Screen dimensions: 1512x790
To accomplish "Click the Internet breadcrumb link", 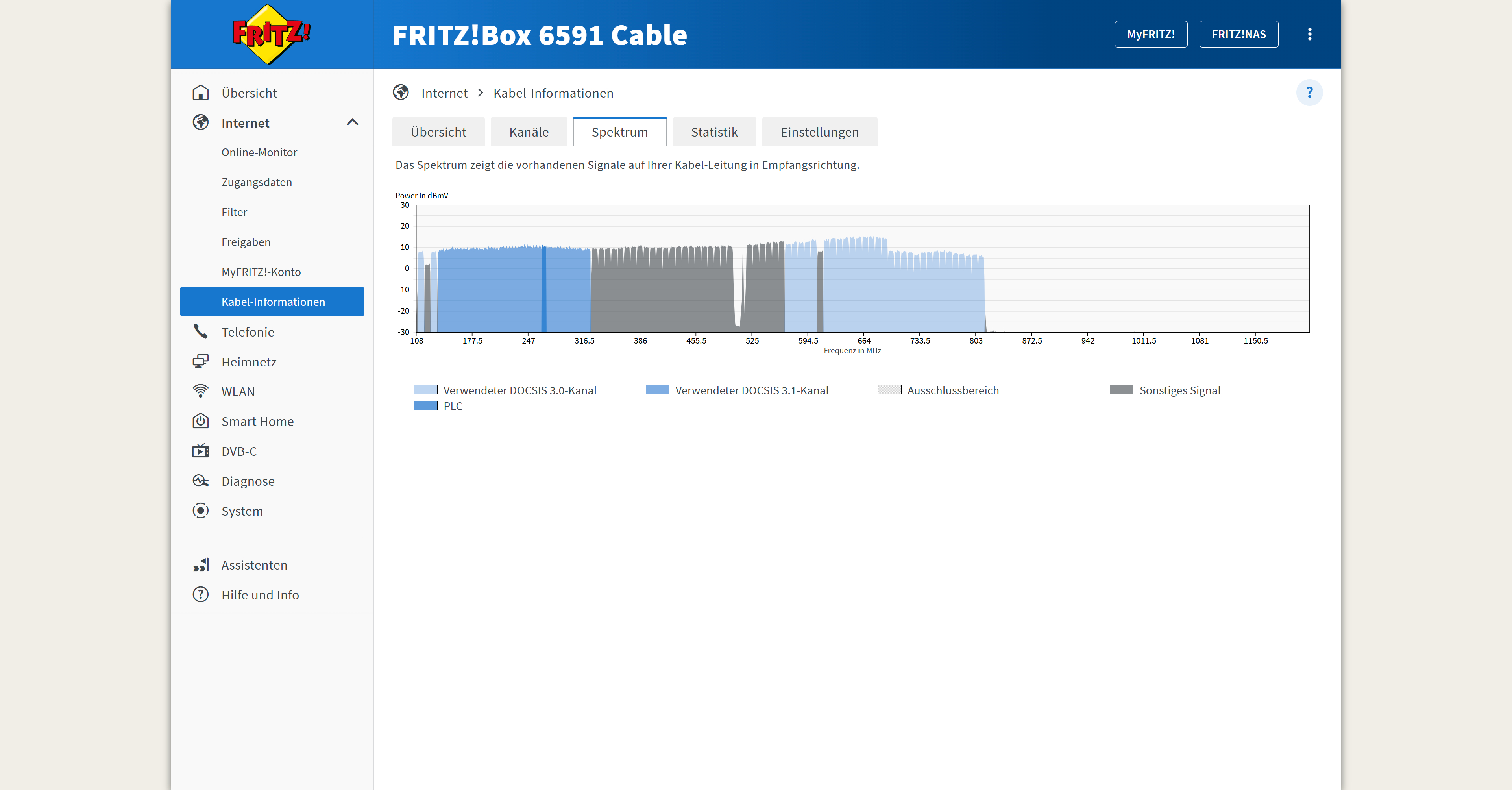I will coord(444,93).
